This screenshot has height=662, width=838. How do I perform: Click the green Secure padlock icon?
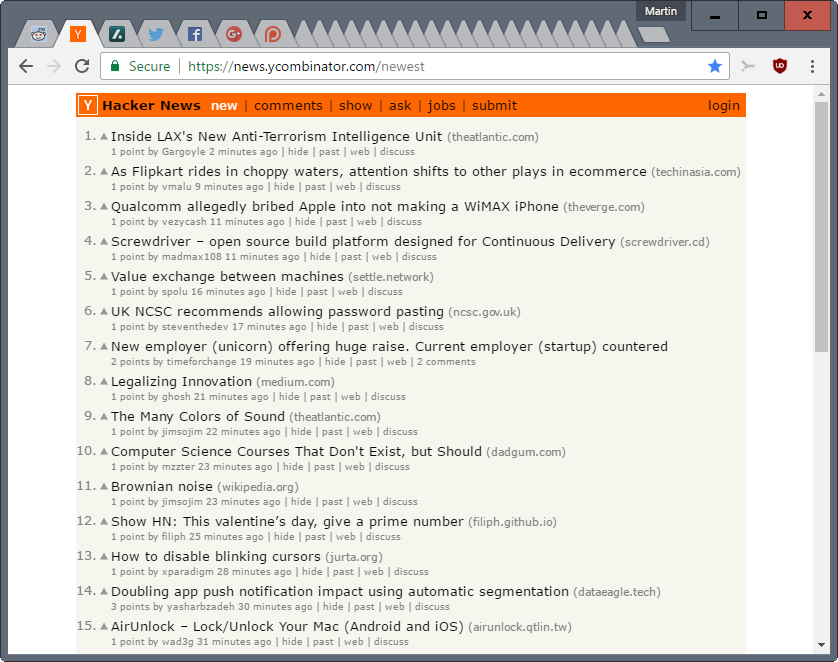114,66
